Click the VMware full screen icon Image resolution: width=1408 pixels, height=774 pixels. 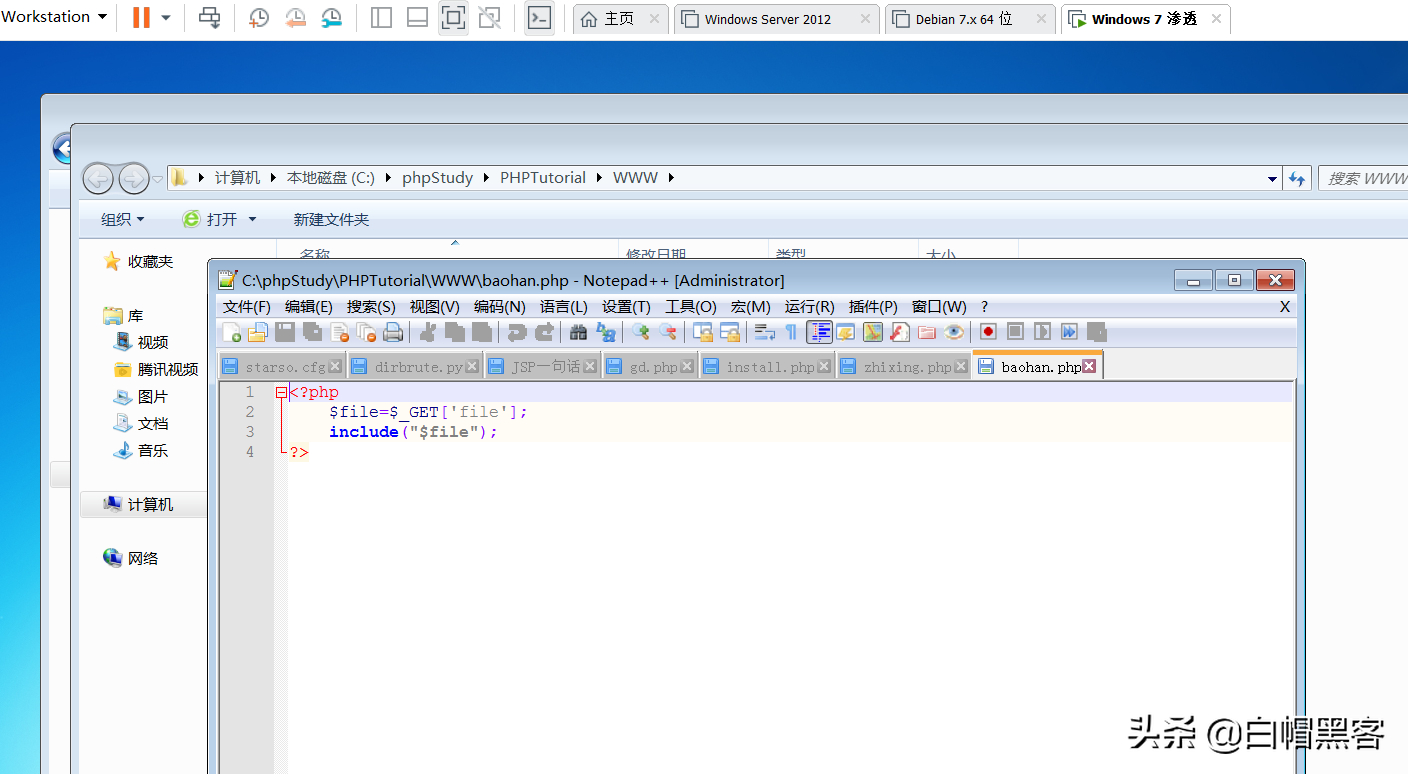pyautogui.click(x=453, y=17)
